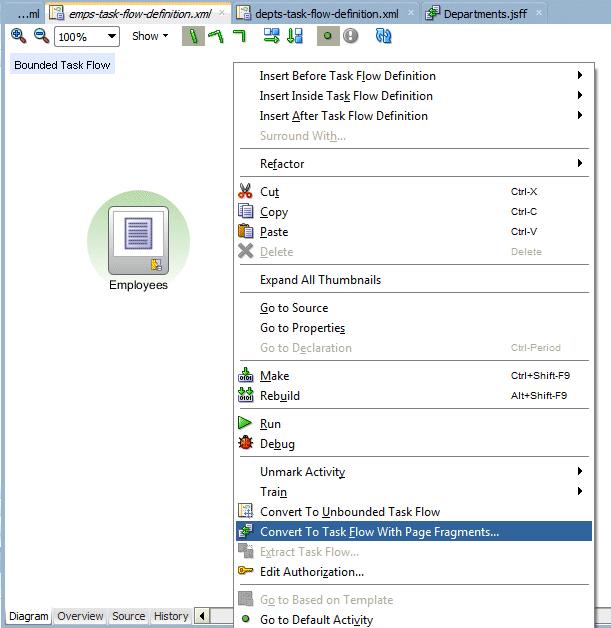Select the polyline connector style icon

pos(216,36)
